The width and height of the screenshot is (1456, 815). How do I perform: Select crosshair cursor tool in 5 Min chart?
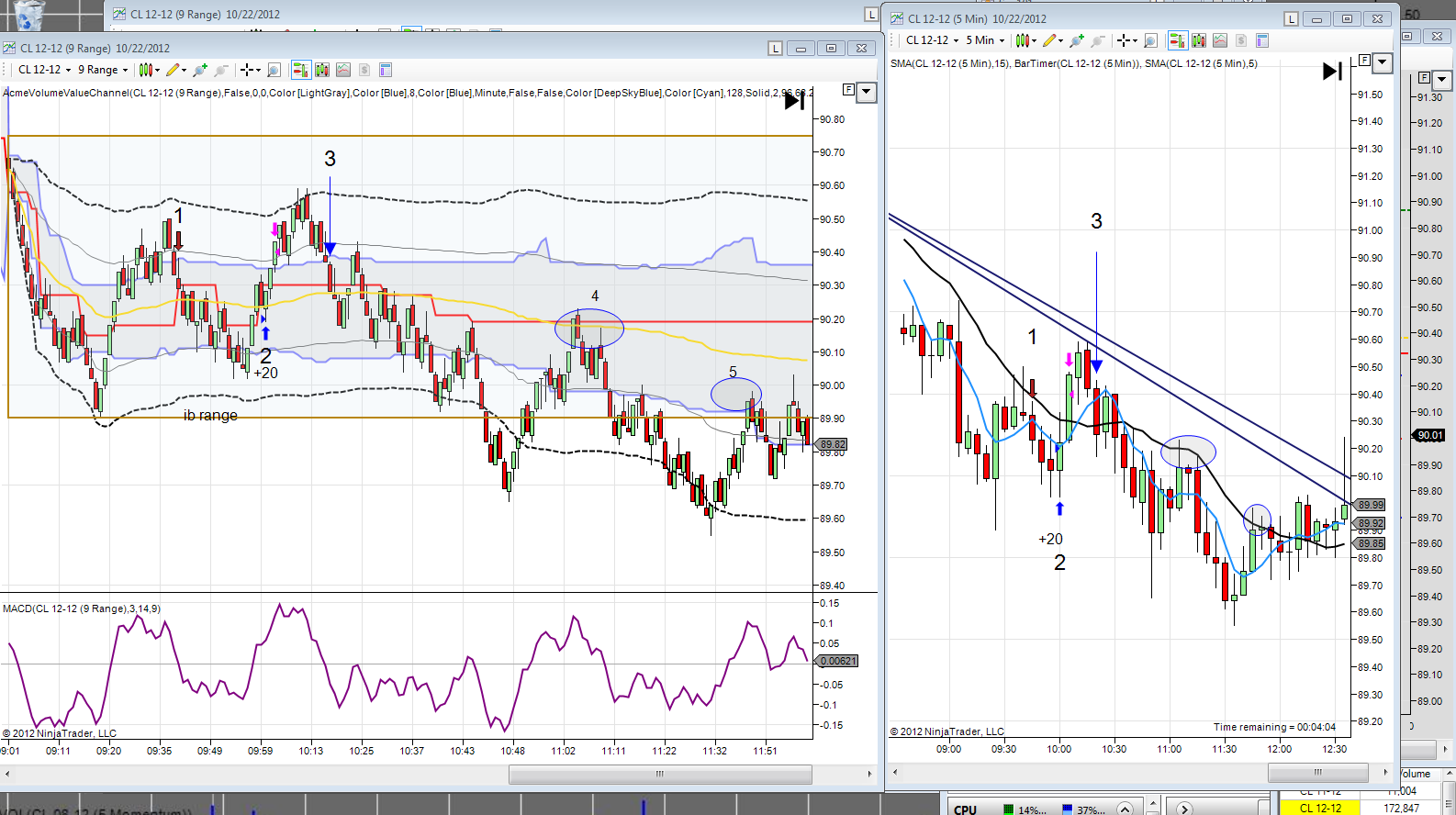click(1126, 40)
